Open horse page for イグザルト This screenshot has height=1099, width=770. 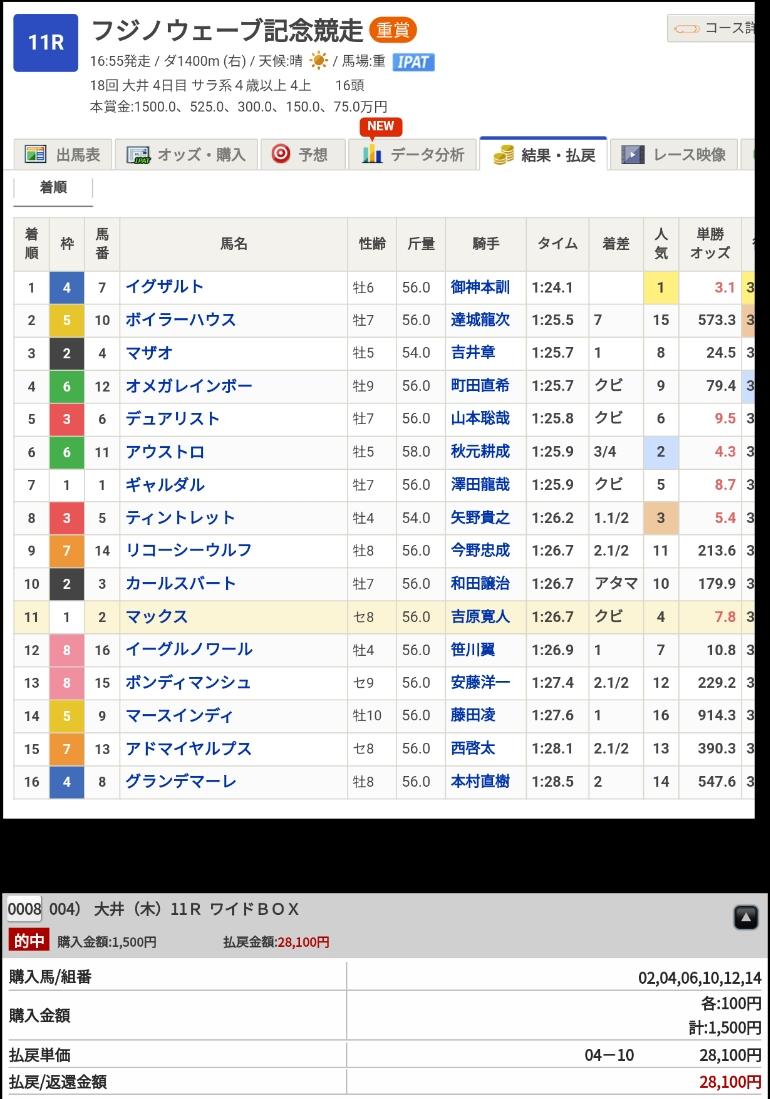165,287
